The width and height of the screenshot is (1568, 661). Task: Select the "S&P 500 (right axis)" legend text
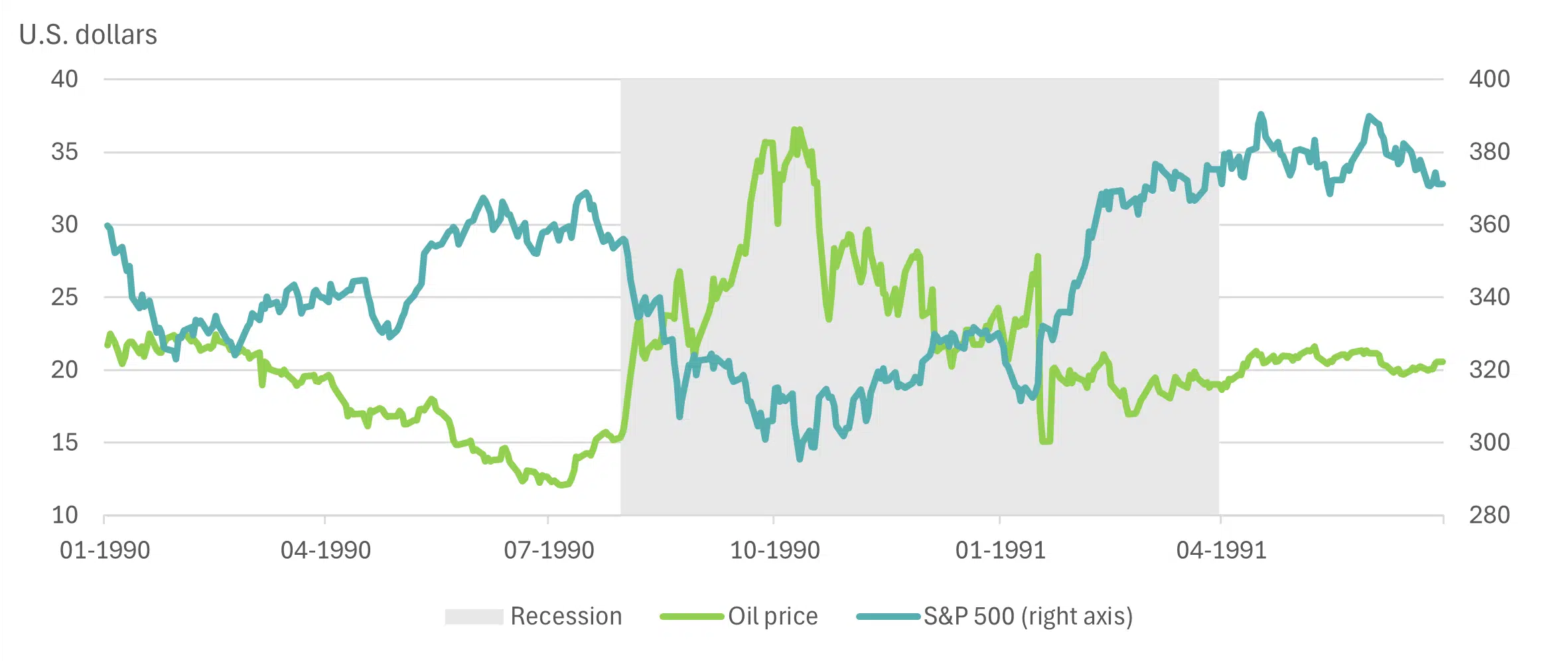click(x=1028, y=617)
